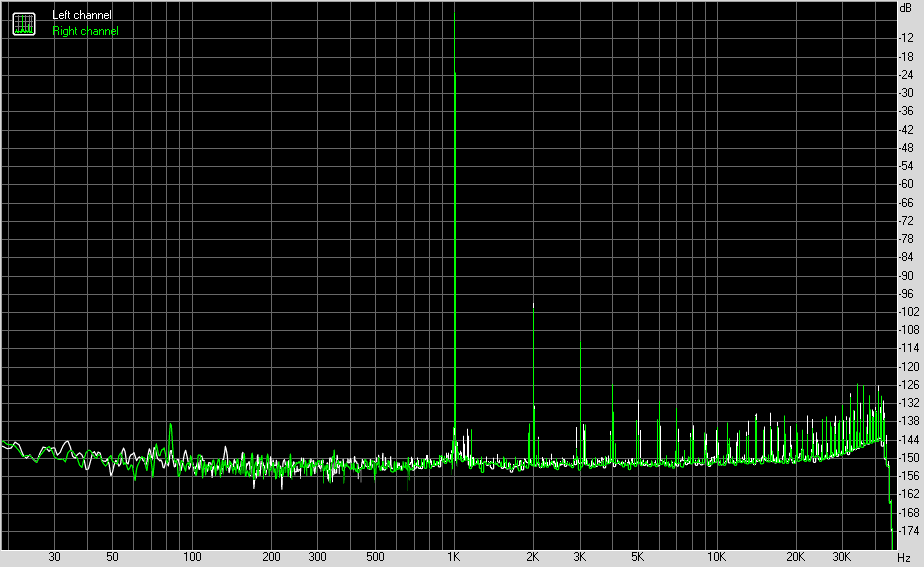Click the "-156" dB scale label
Viewport: 924px width, 567px height.
(908, 476)
